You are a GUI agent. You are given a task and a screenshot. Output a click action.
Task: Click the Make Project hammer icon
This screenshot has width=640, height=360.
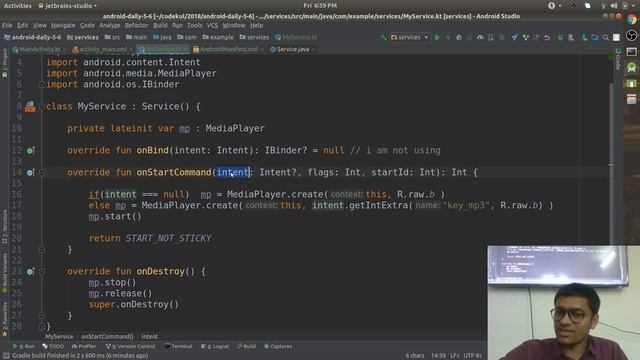click(x=383, y=37)
